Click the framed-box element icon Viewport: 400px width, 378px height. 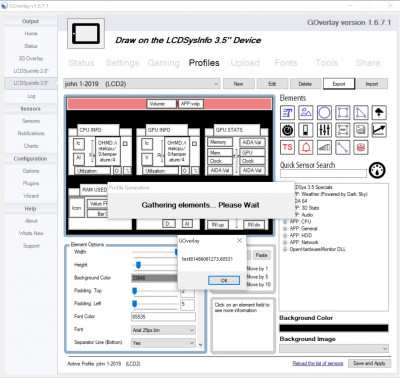tap(343, 130)
